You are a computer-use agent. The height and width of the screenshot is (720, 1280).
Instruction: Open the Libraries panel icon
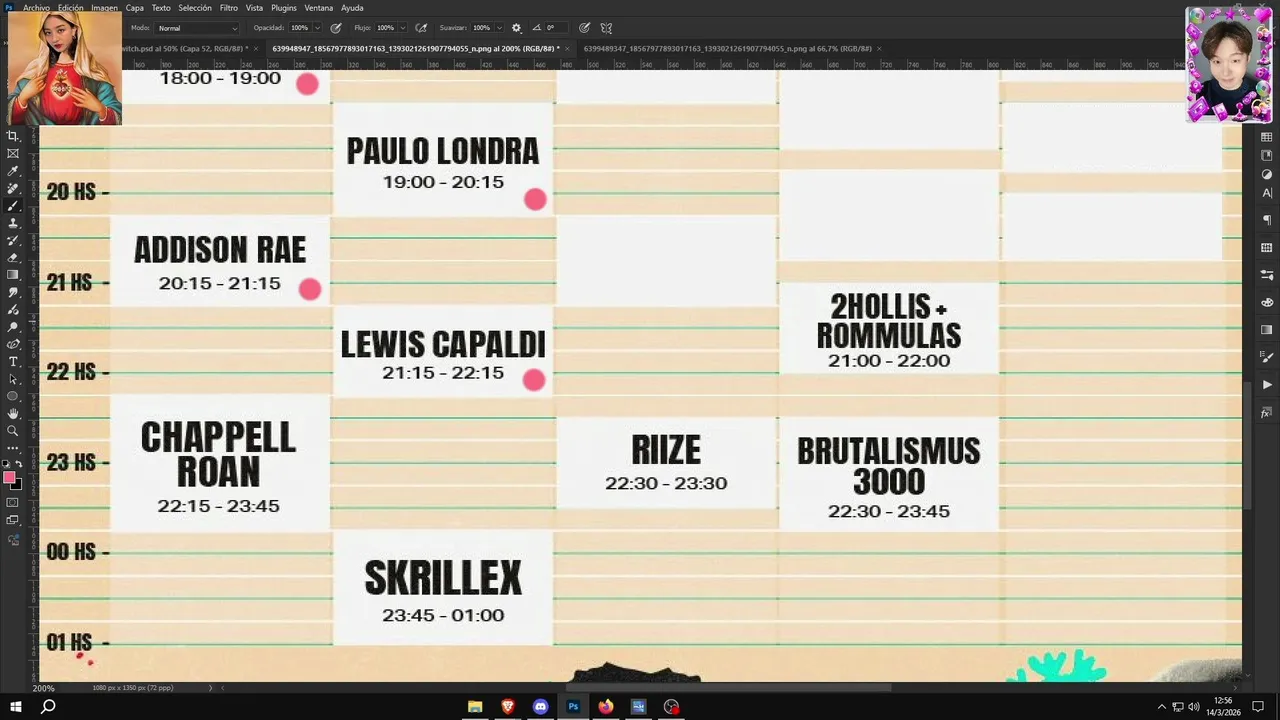pos(1267,155)
